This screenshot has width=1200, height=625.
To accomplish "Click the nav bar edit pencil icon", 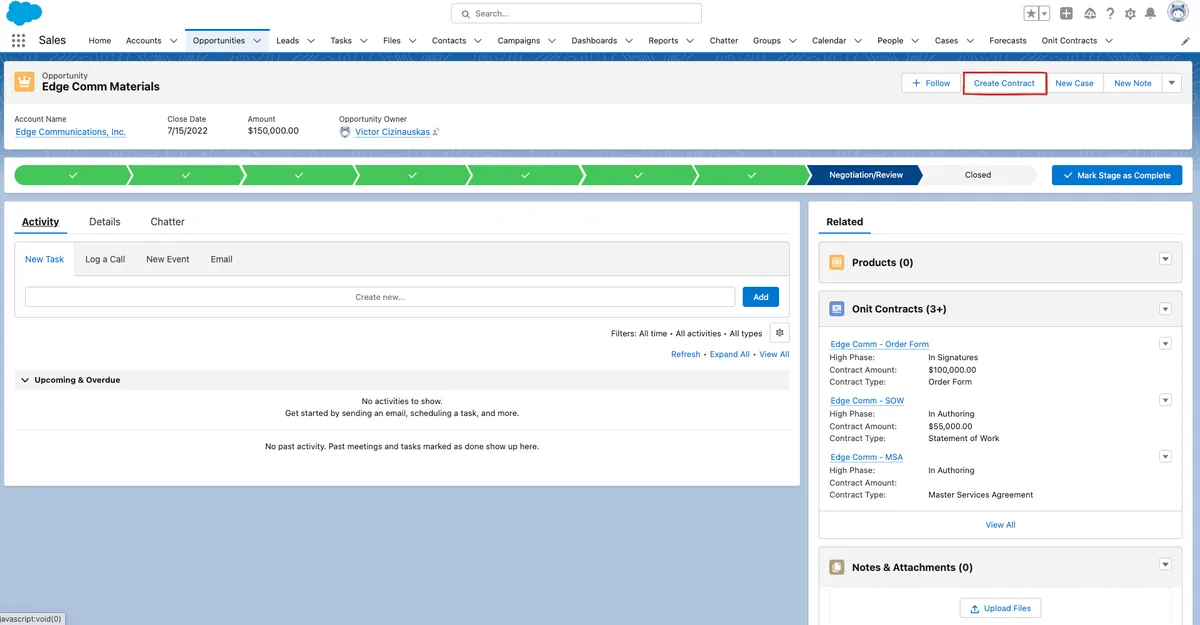I will tap(1186, 41).
